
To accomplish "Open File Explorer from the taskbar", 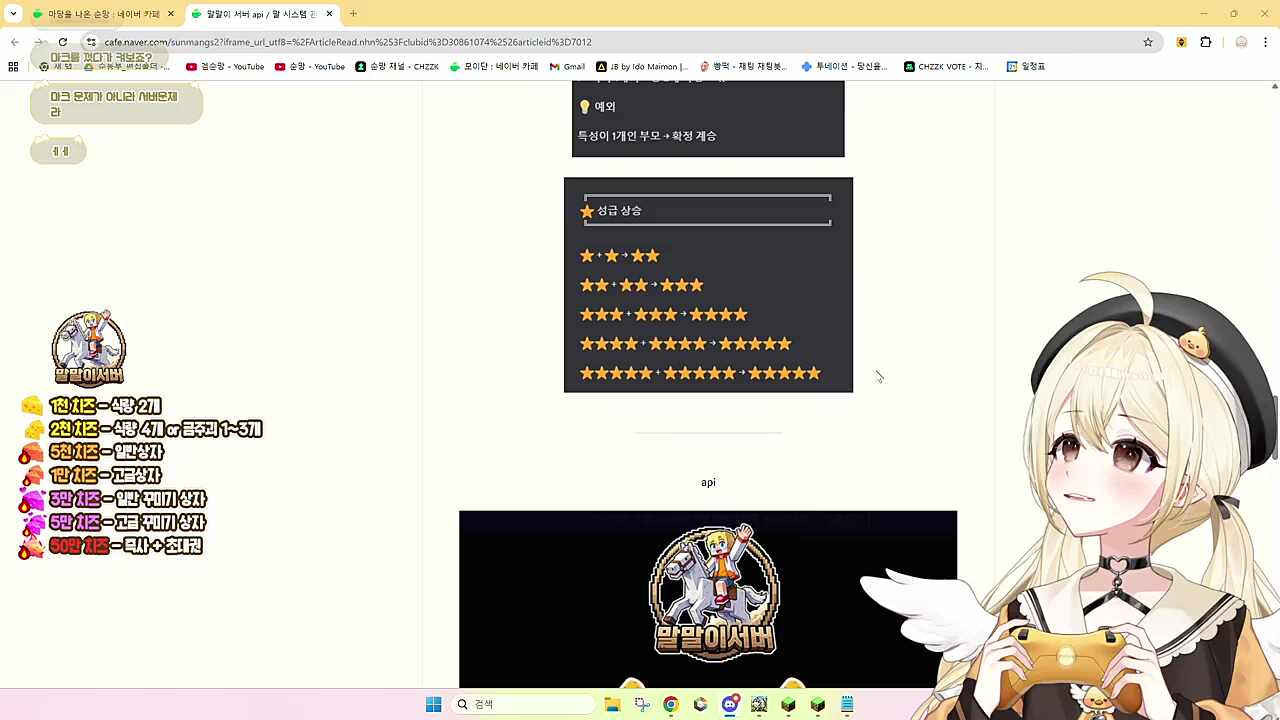I will click(612, 705).
